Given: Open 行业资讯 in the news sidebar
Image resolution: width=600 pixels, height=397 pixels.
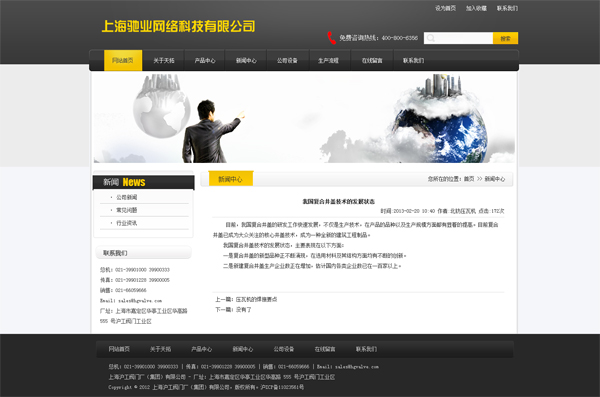Looking at the screenshot, I should 127,223.
